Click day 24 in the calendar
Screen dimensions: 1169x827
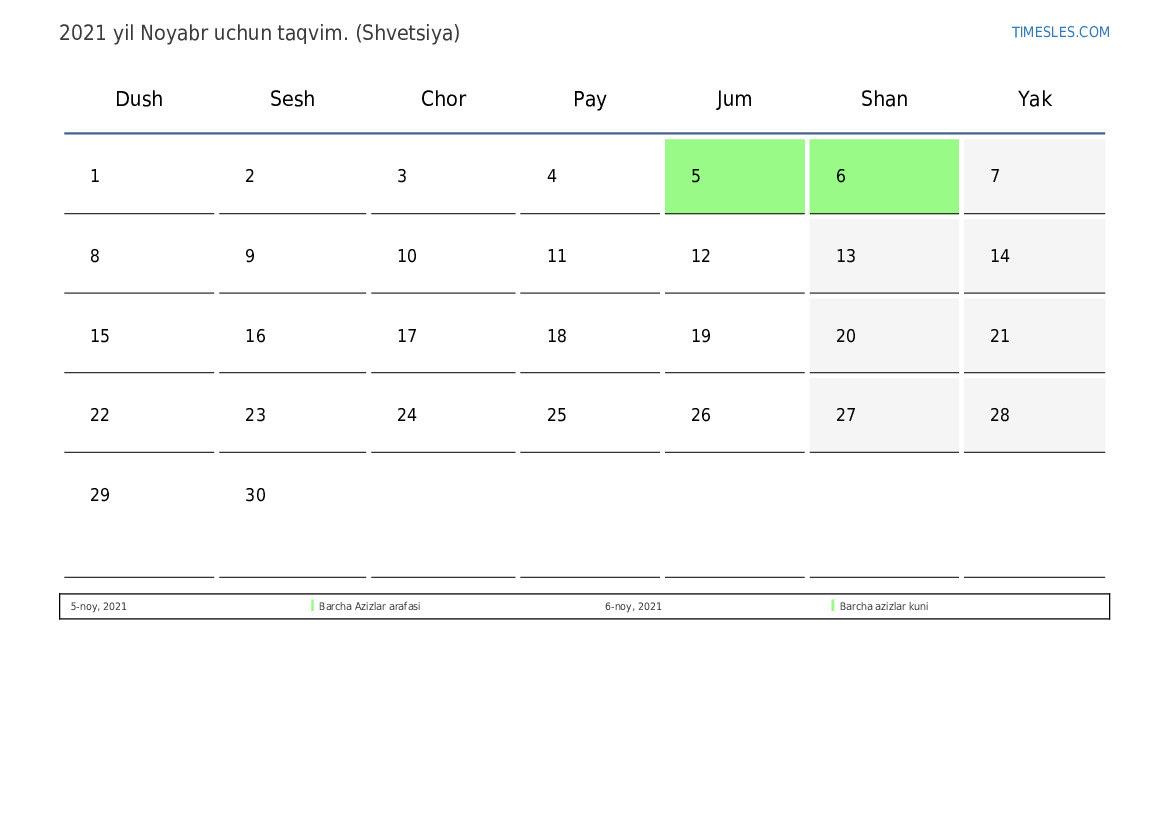point(443,415)
